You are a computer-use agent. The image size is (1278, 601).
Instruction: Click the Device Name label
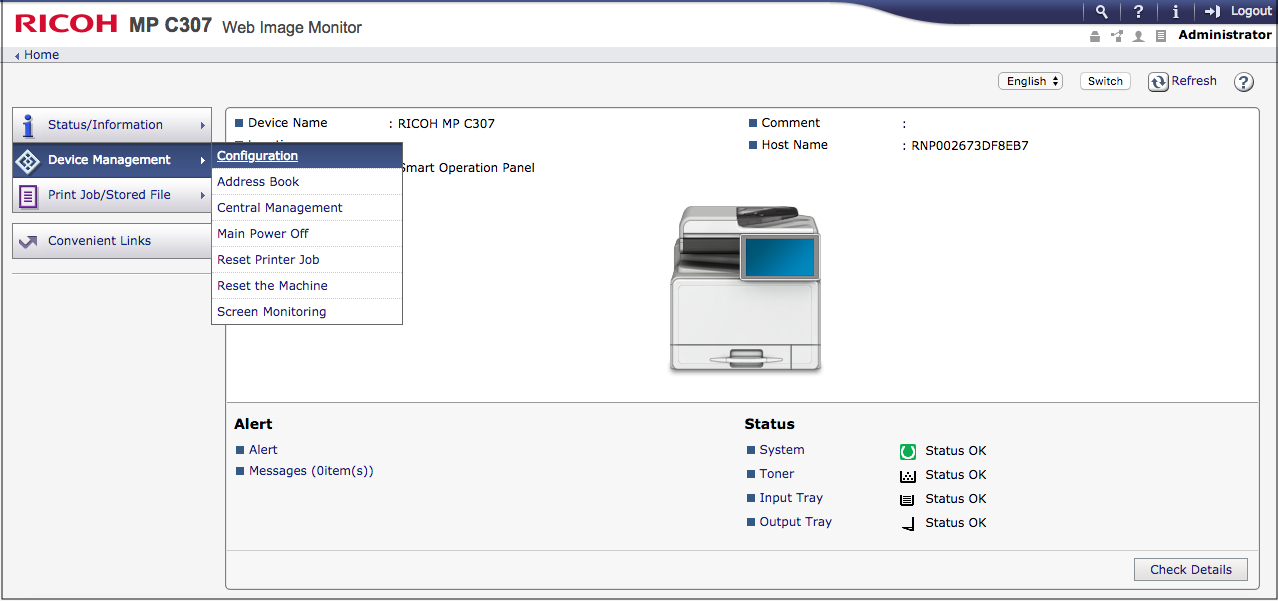coord(288,123)
